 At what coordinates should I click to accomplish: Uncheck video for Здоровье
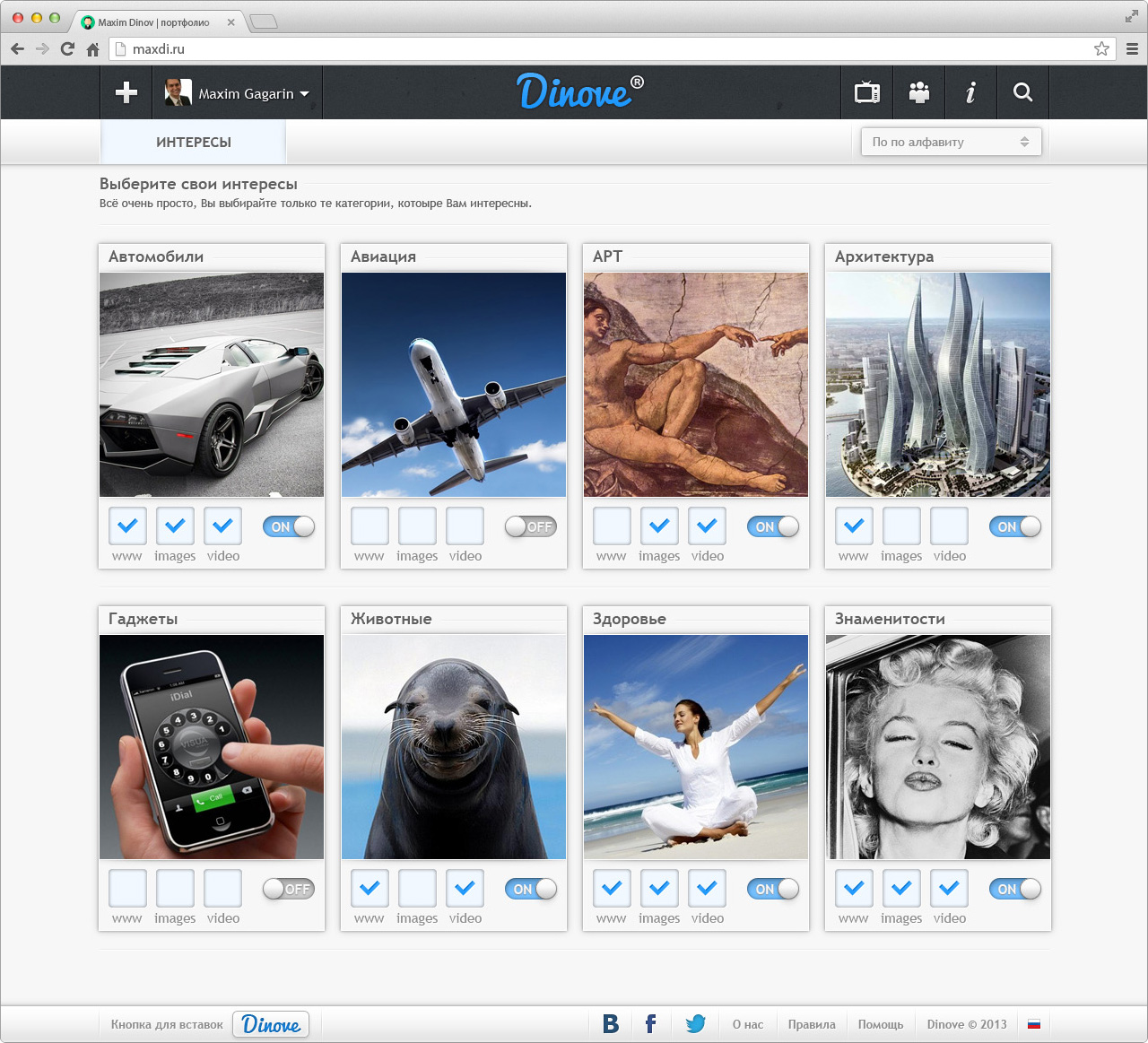coord(707,889)
